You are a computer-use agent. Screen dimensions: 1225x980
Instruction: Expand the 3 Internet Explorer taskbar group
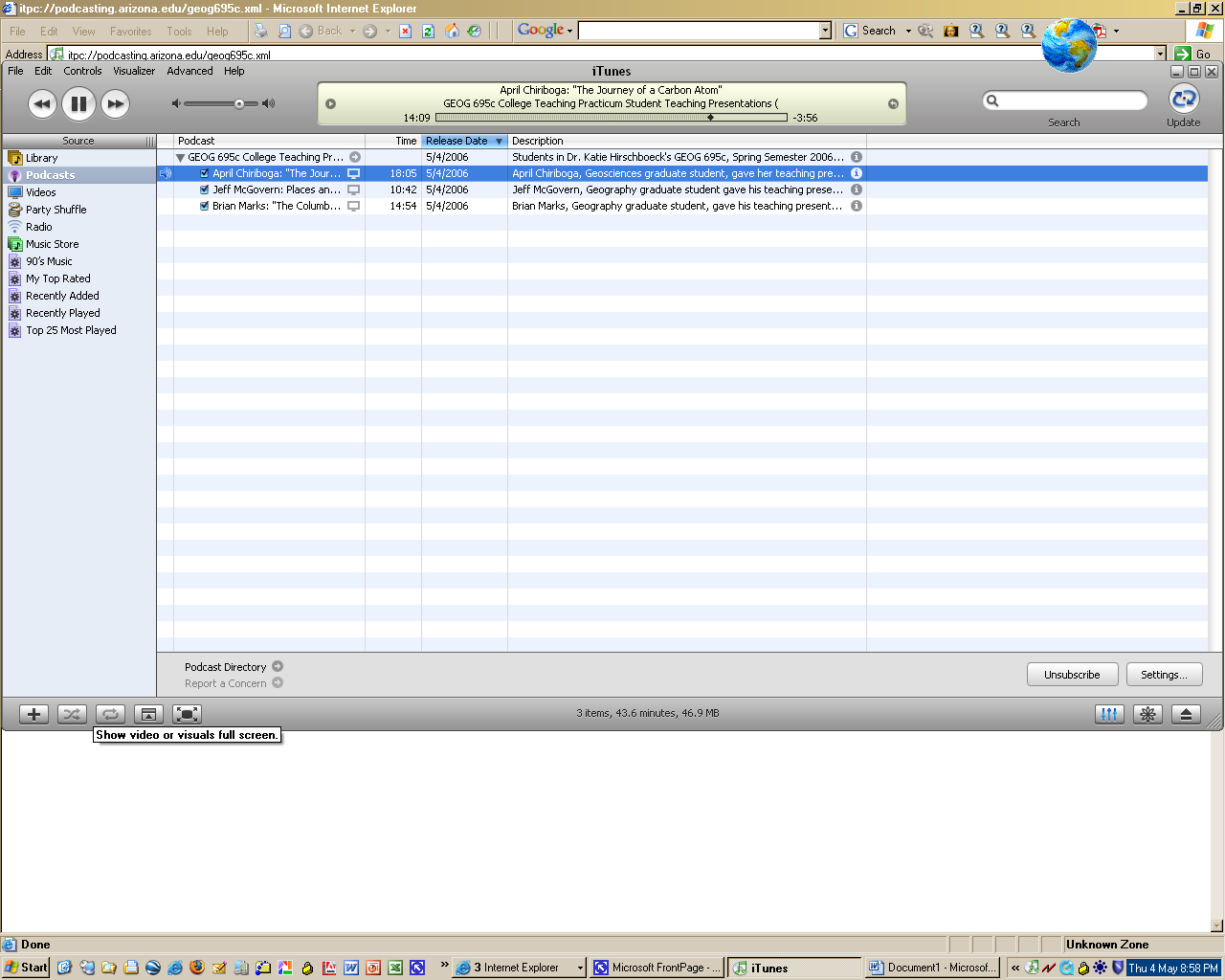519,968
